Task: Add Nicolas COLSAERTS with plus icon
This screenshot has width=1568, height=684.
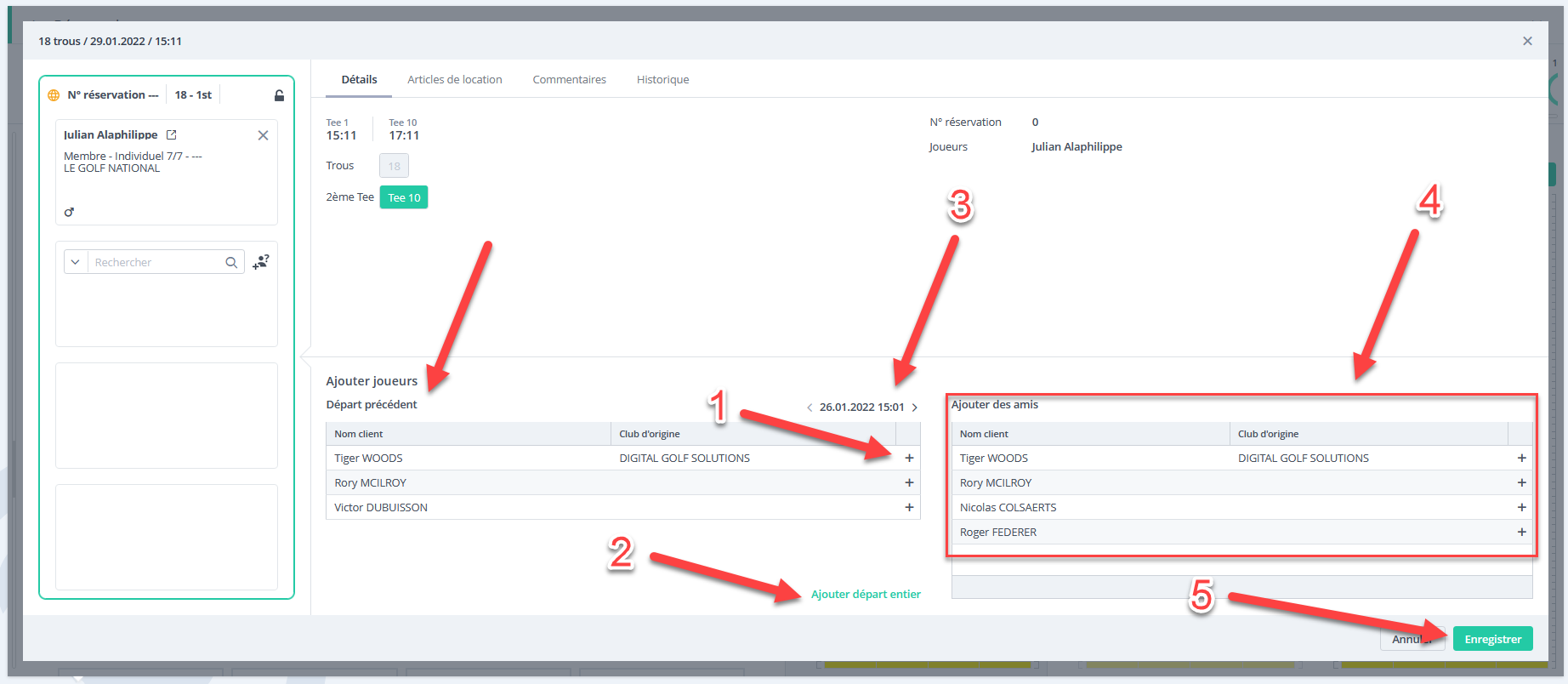Action: (1522, 507)
